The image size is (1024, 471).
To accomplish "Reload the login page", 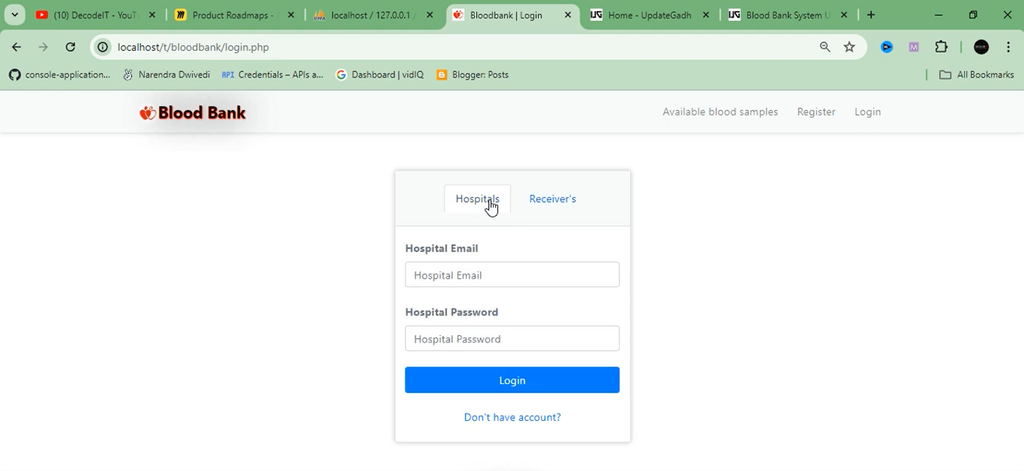I will pyautogui.click(x=71, y=47).
